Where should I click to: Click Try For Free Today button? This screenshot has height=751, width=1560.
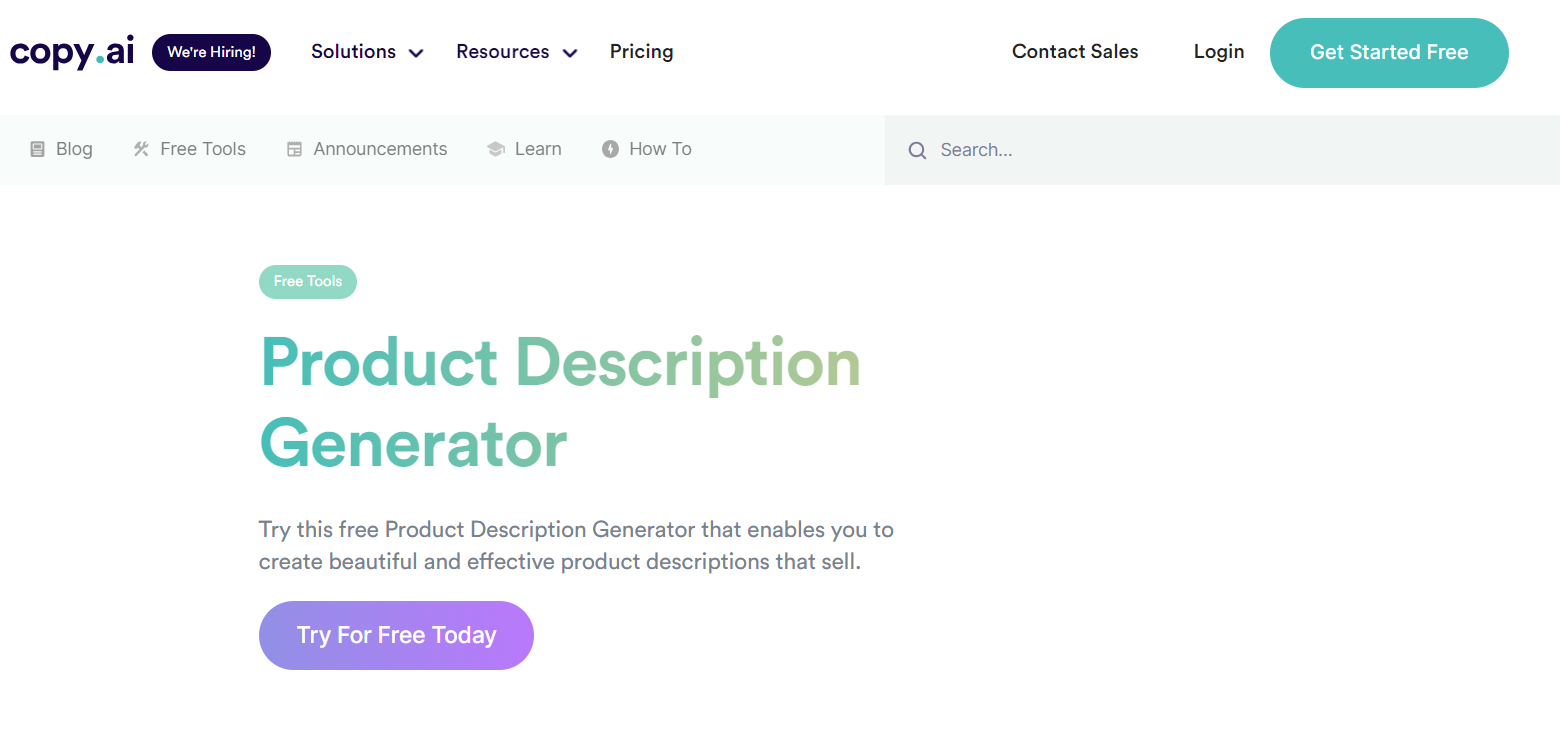coord(396,635)
